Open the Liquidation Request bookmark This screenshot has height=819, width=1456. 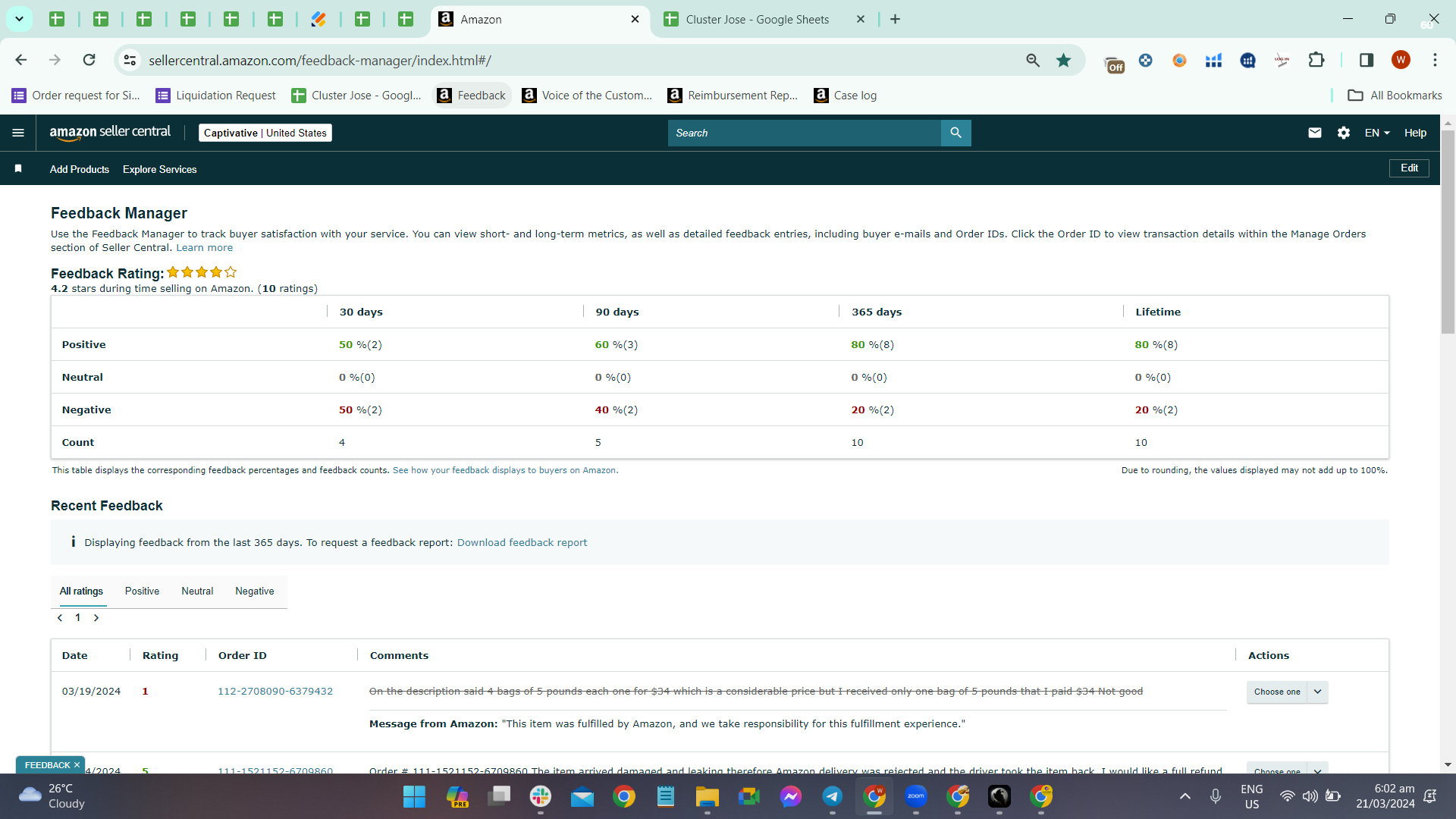215,96
